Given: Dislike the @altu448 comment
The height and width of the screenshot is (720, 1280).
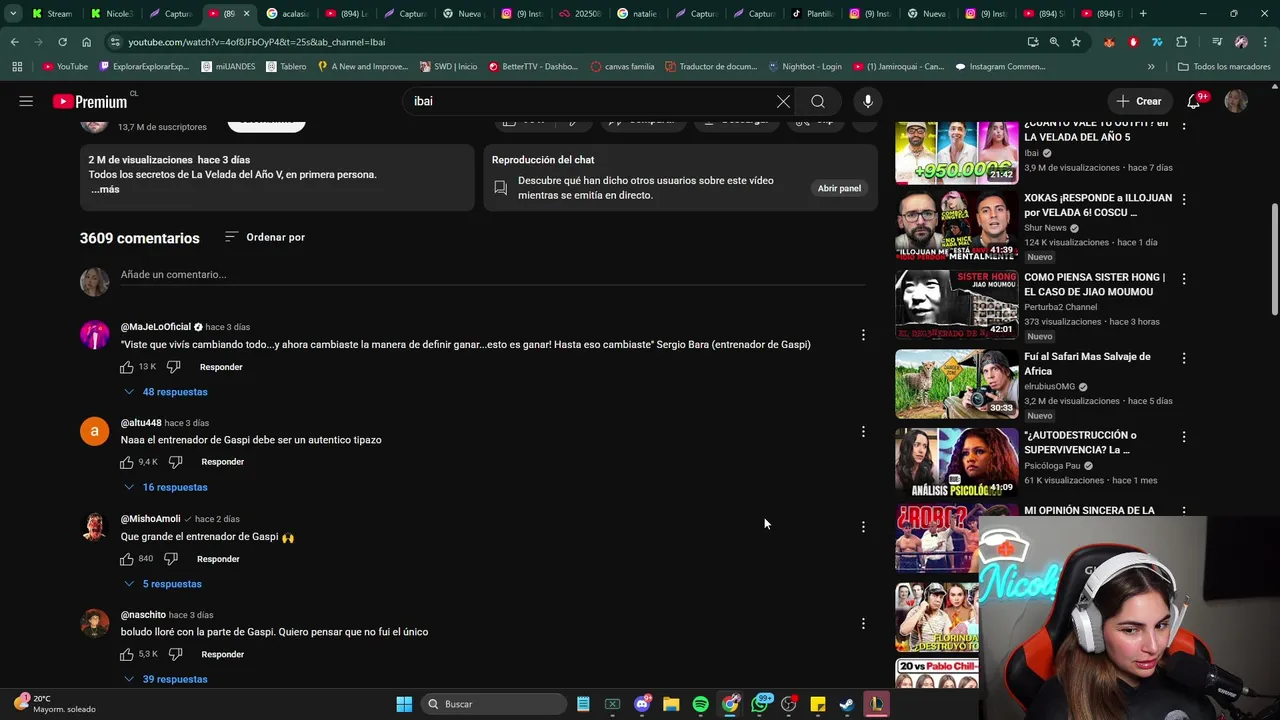Looking at the screenshot, I should 176,462.
